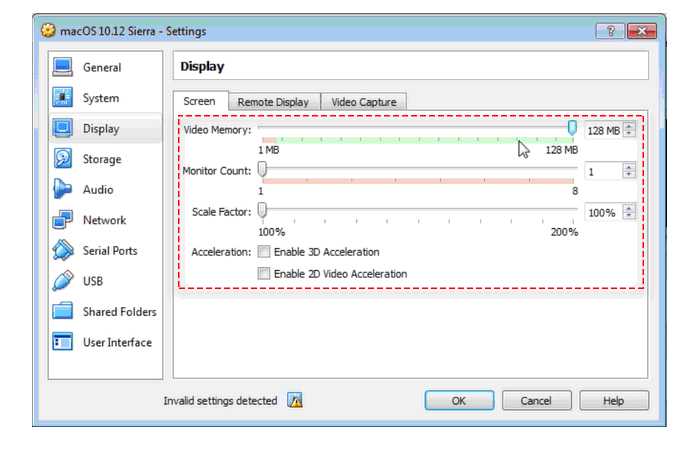Decrease Video Memory with down spinner arrow
Viewport: 697px width, 454px height.
(x=629, y=133)
